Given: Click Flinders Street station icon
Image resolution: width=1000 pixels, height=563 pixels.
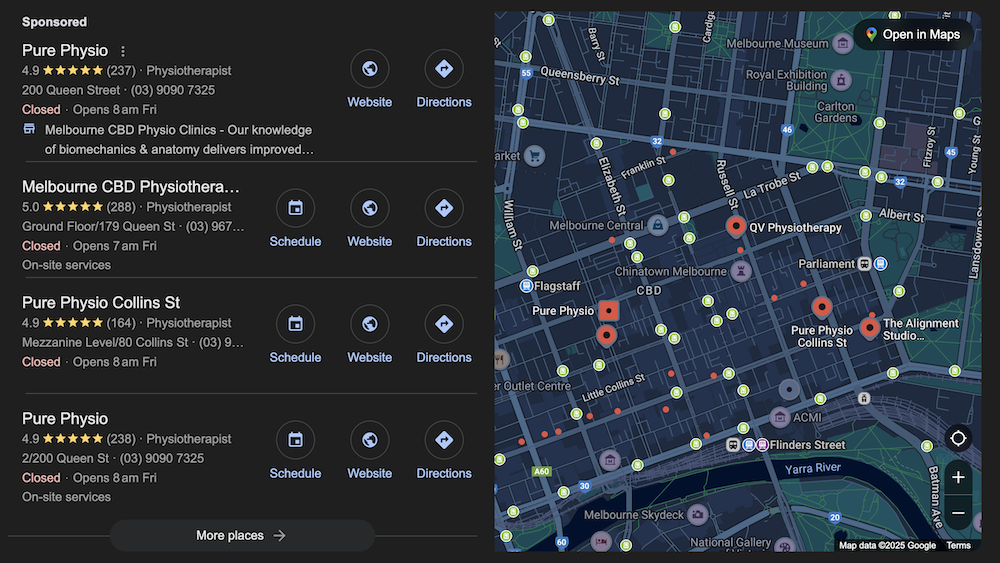Looking at the screenshot, I should [x=733, y=444].
